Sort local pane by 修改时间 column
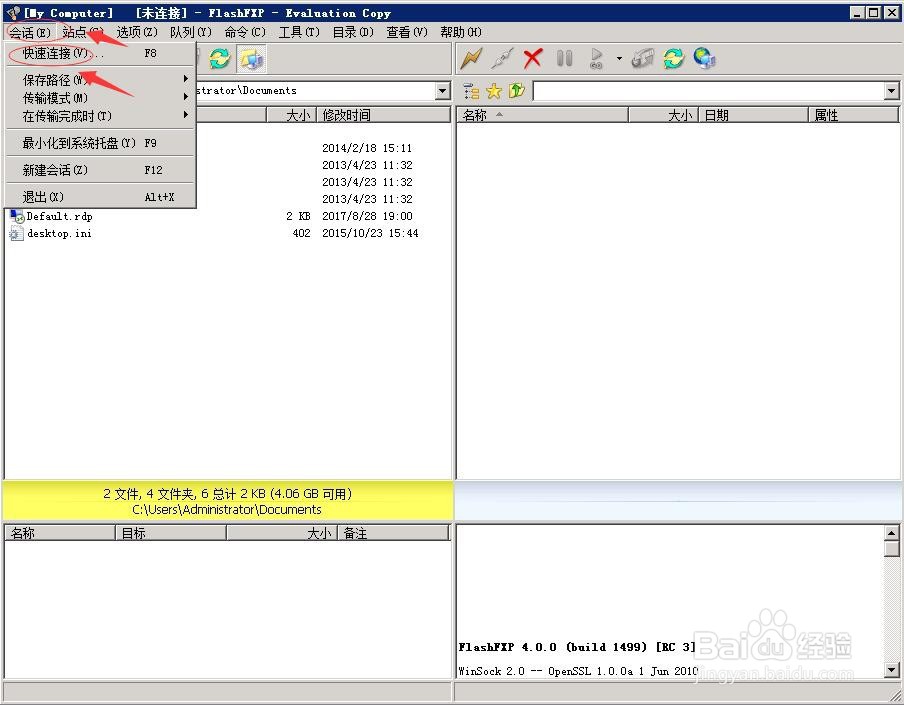 [383, 115]
